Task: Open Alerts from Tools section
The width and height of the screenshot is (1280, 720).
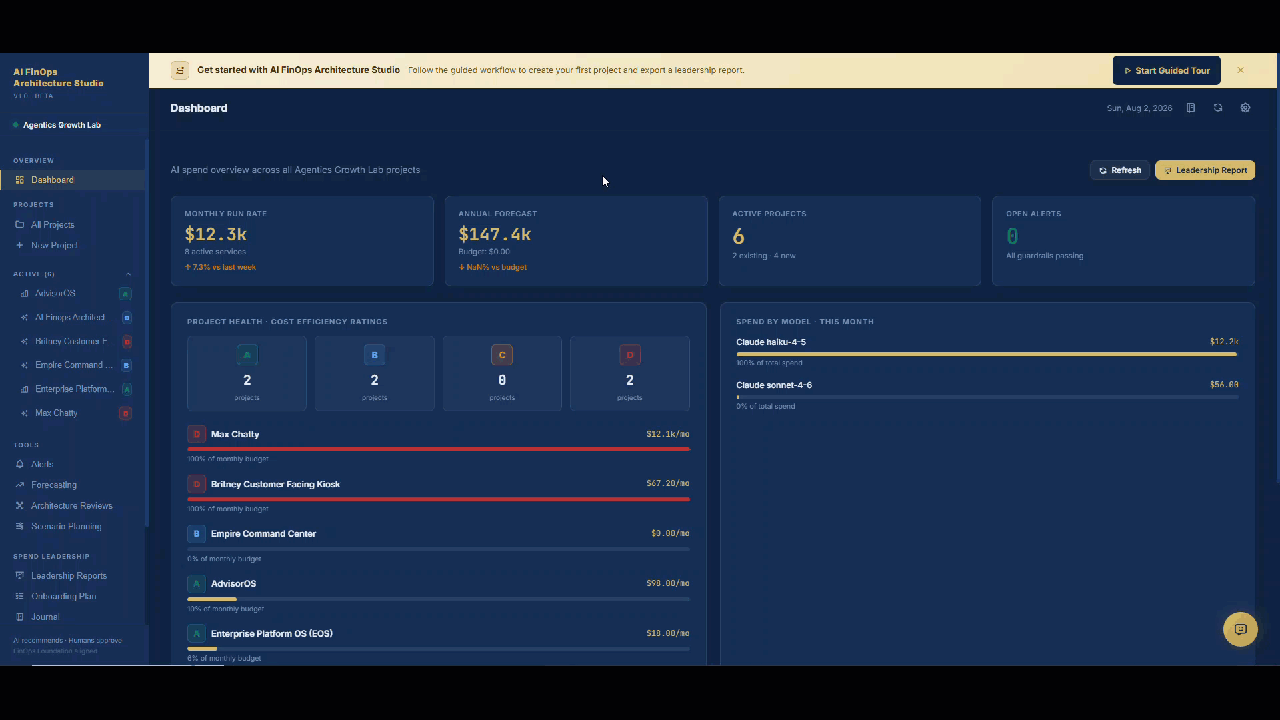Action: [73, 464]
